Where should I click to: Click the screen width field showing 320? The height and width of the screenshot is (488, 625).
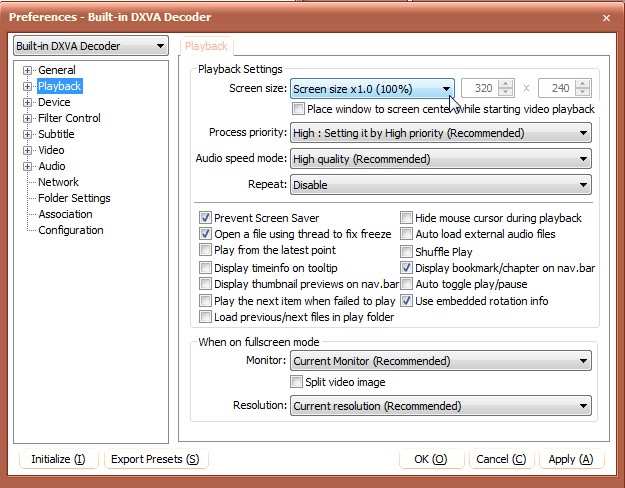[480, 88]
